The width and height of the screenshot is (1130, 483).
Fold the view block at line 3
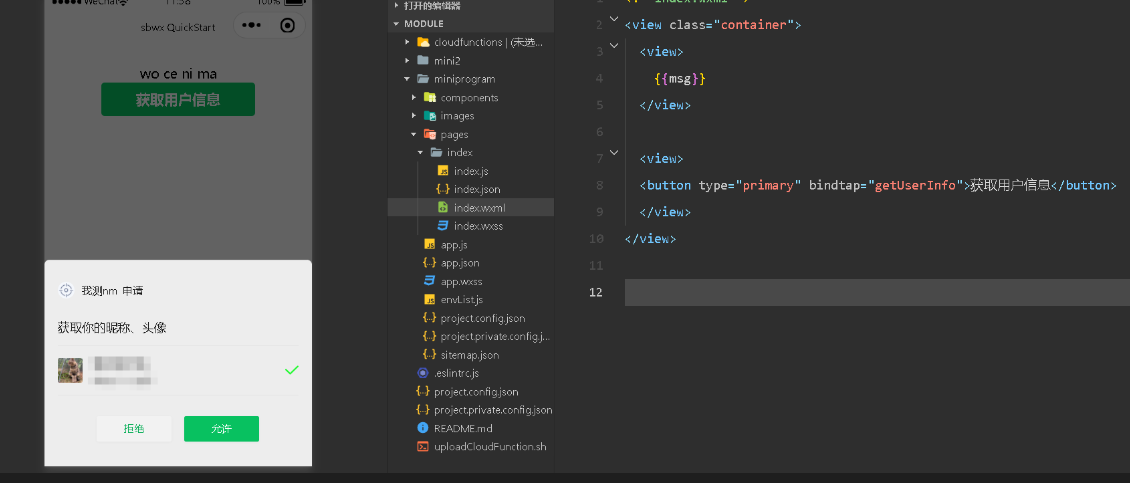(x=613, y=45)
